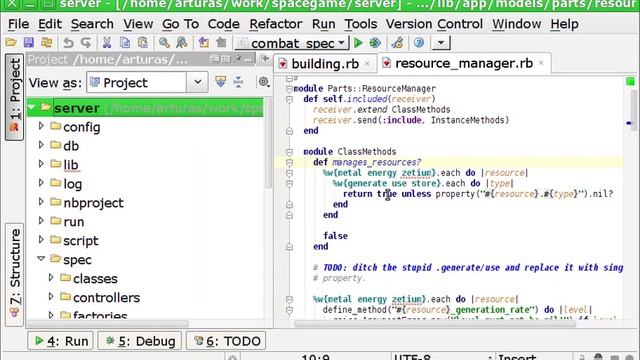Toggle Project panel docked mode icon

coord(226,60)
